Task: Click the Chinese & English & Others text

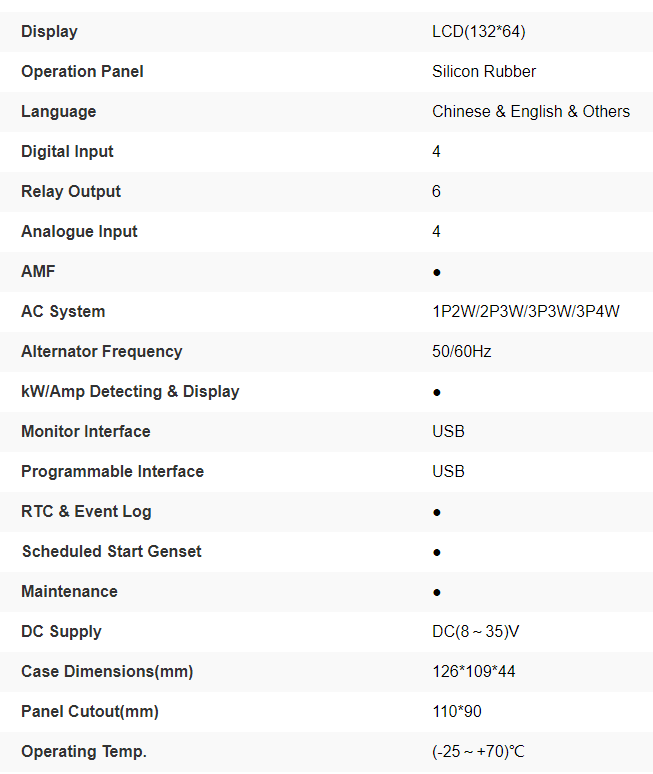Action: 531,112
